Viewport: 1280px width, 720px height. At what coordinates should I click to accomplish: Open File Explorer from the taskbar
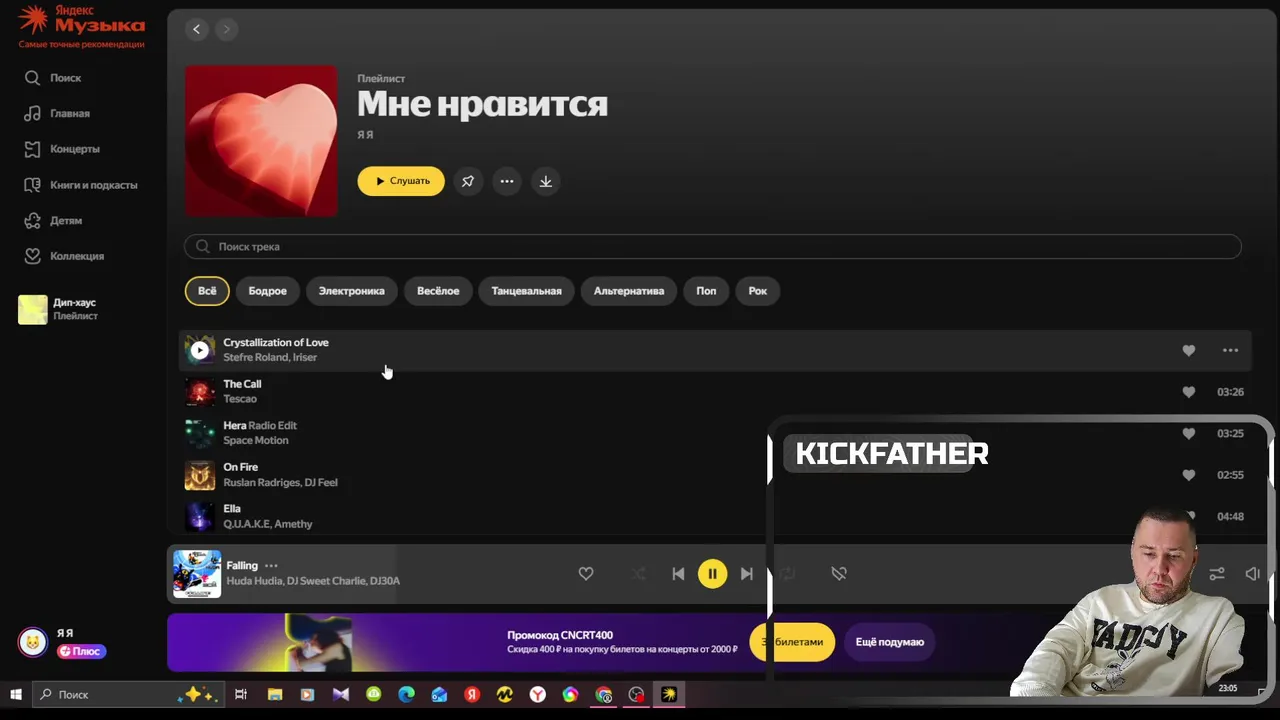click(x=275, y=694)
